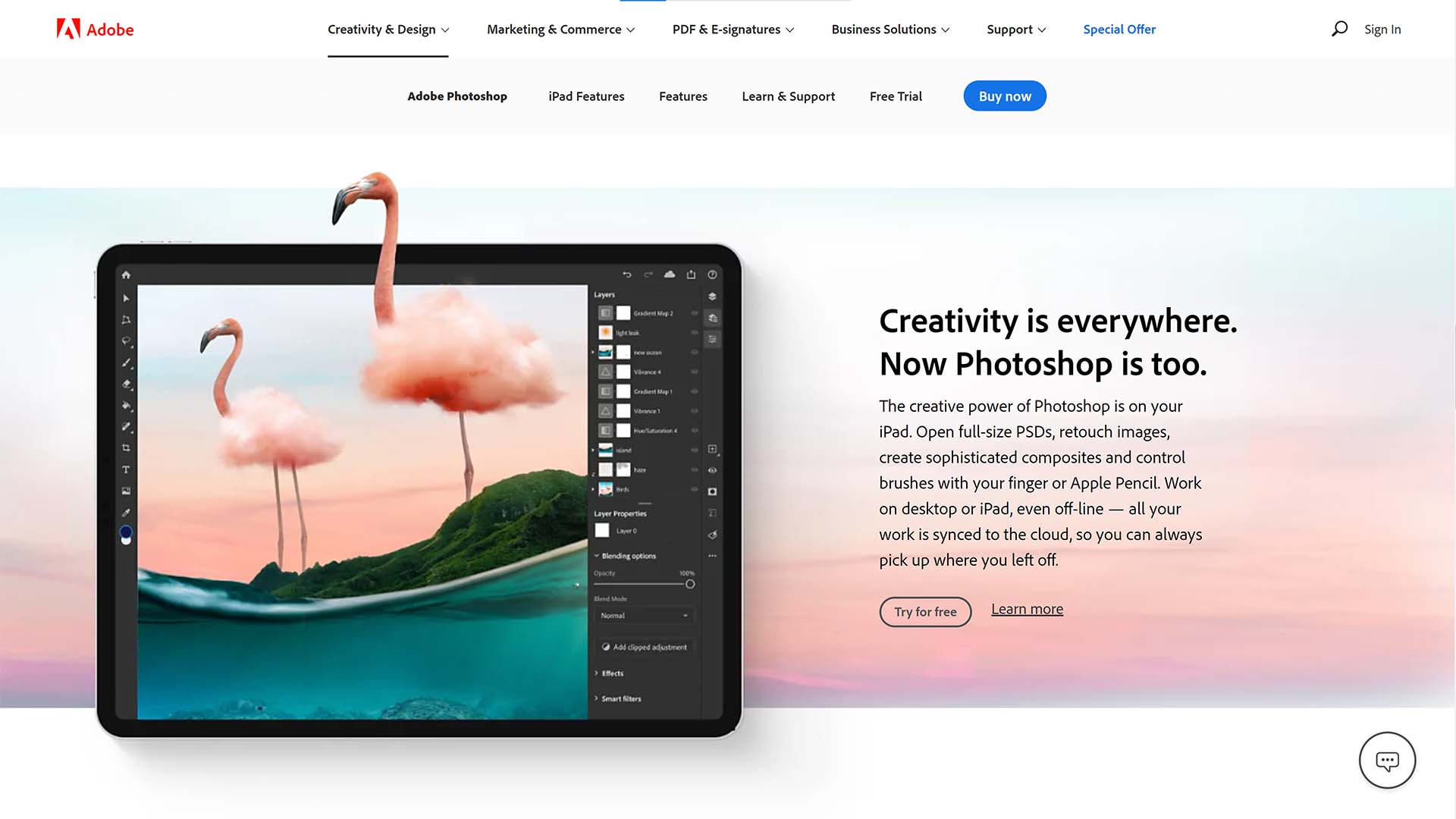
Task: Hide the Birds layer
Action: 694,489
